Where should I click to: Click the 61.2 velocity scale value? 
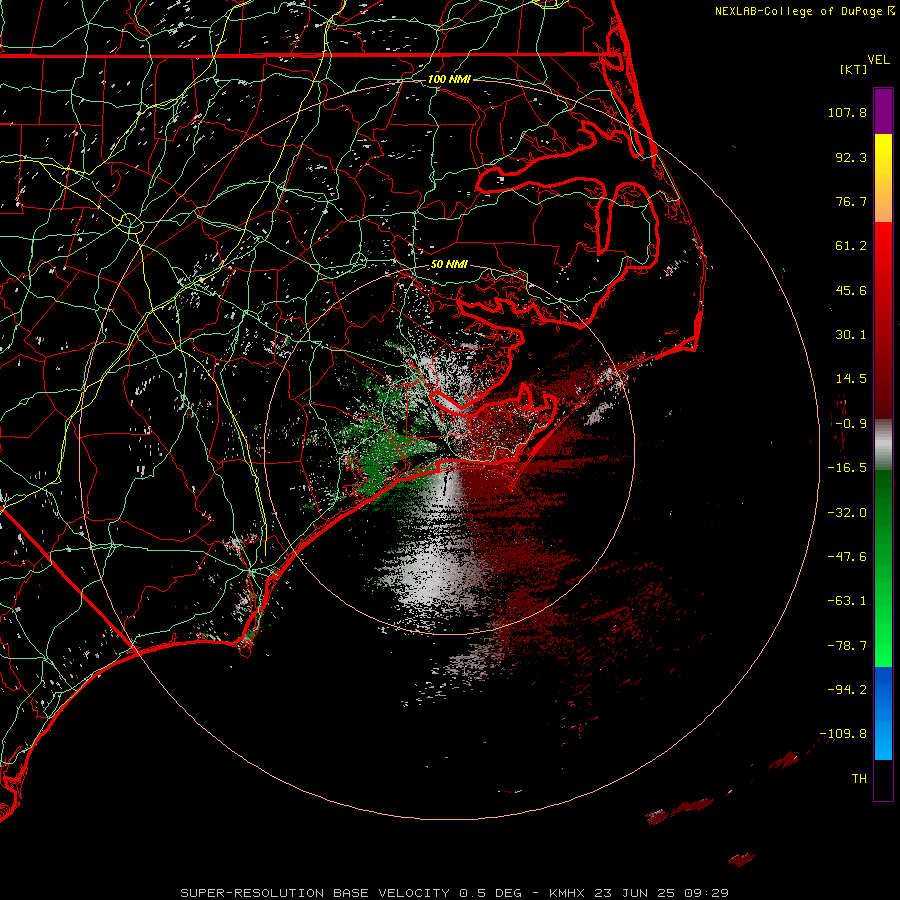[851, 246]
